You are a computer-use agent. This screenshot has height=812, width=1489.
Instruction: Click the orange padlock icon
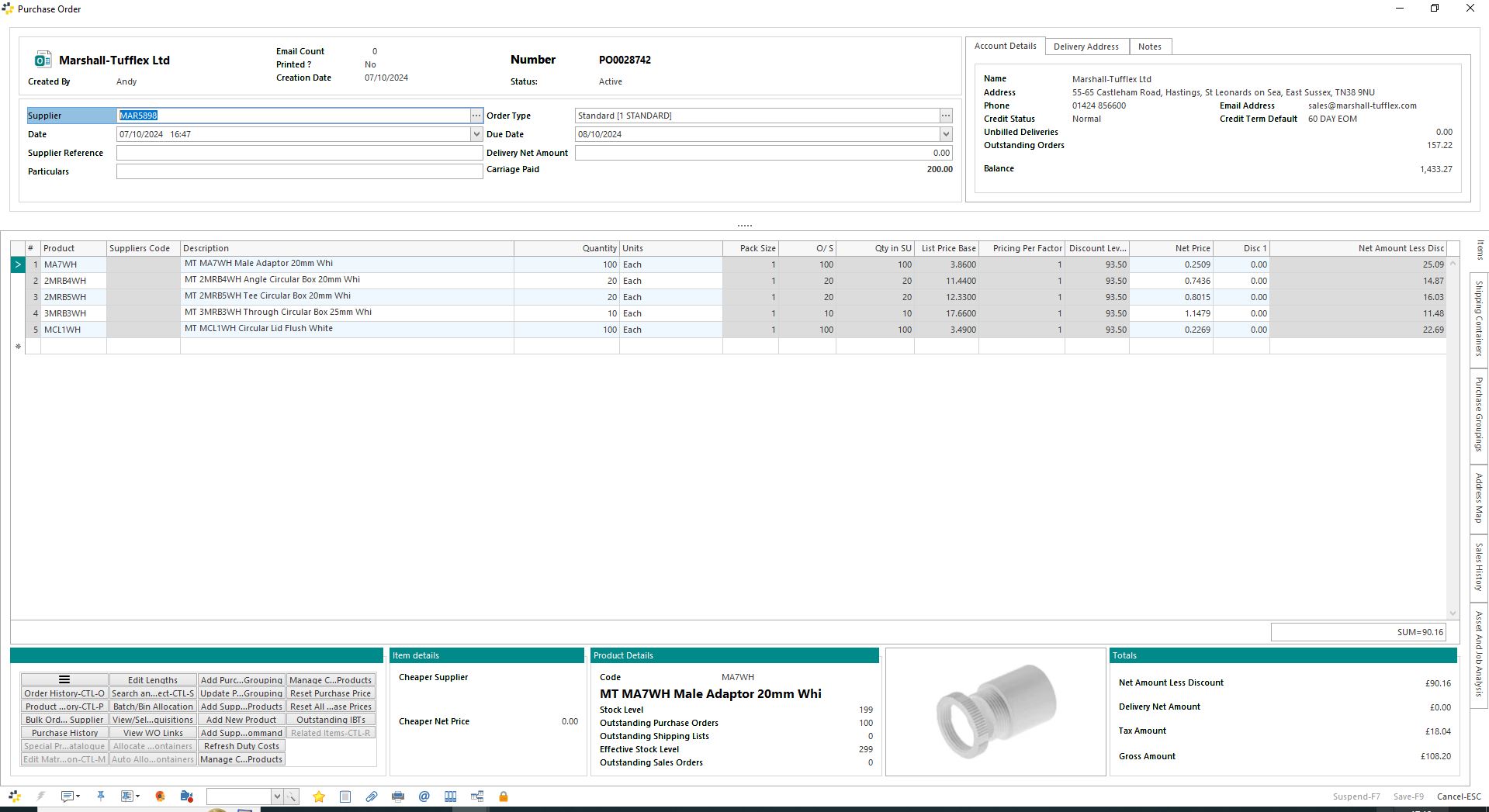pos(504,796)
